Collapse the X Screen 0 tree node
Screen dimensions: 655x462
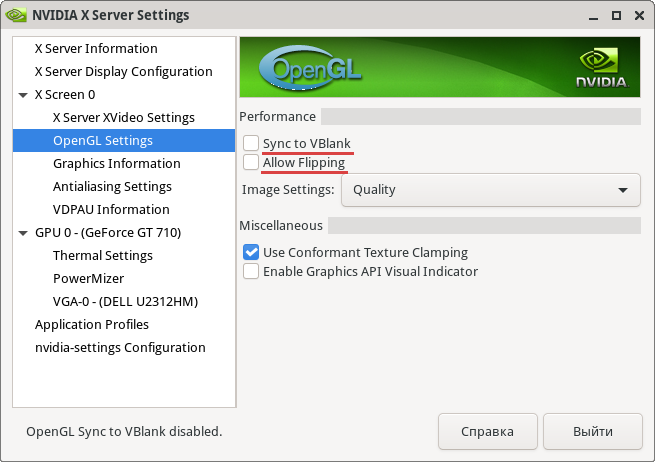click(23, 95)
